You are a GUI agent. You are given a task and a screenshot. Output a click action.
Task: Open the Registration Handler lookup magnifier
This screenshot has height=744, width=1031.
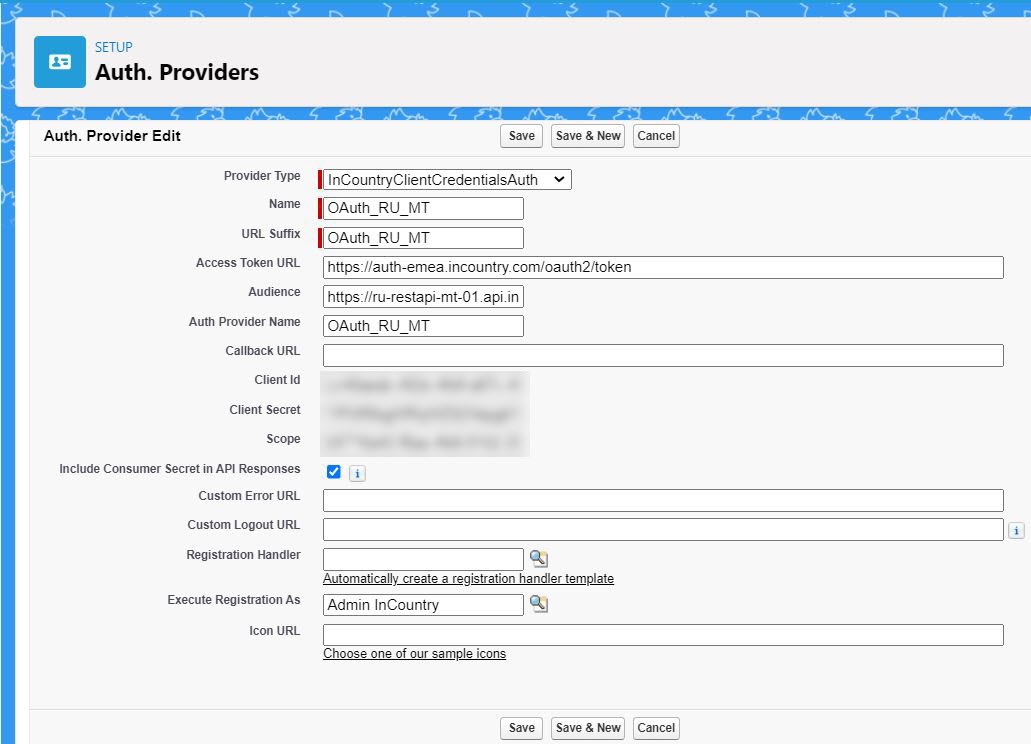pos(539,558)
